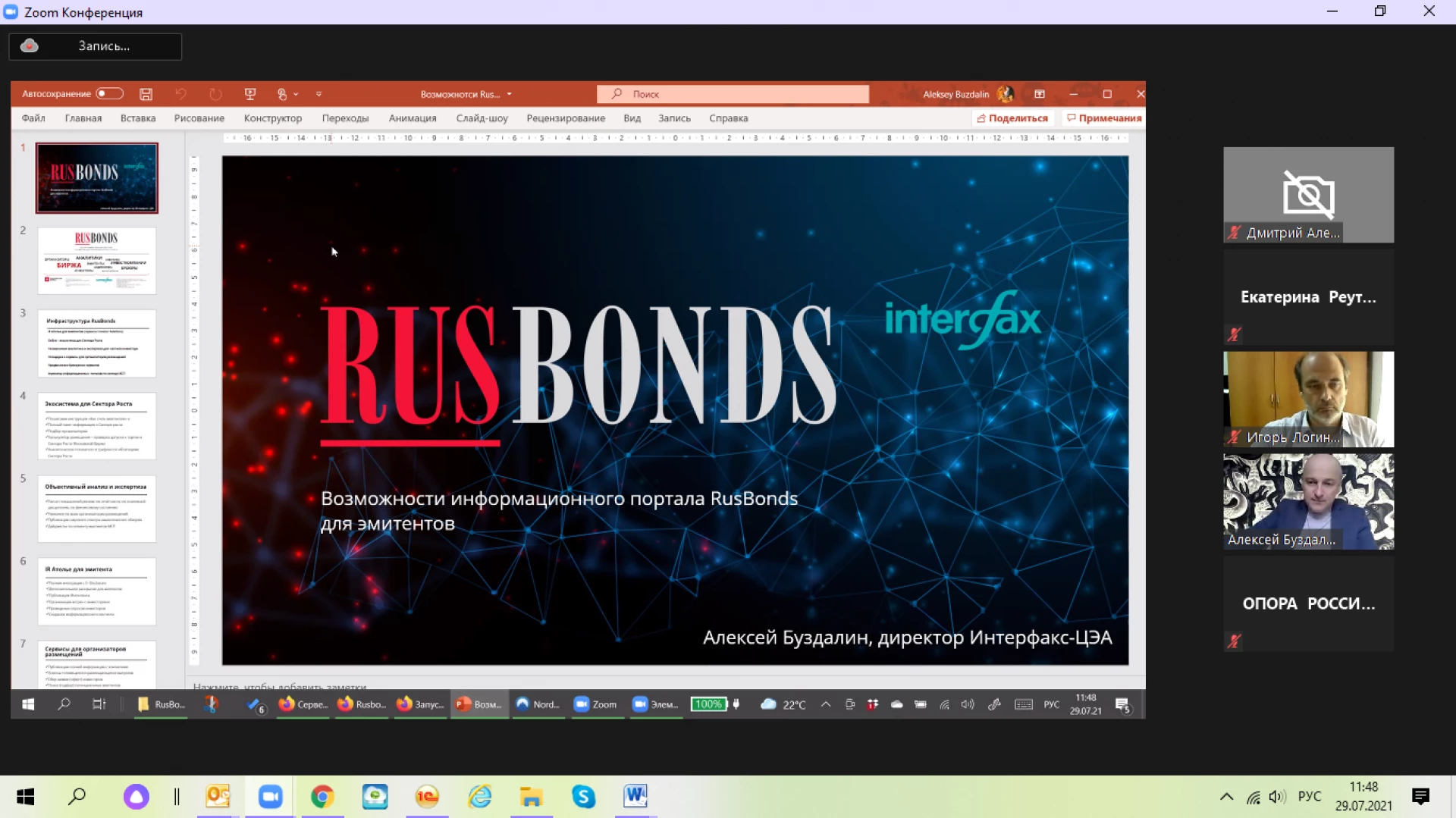Click the Undo arrow in PowerPoint toolbar

(180, 94)
